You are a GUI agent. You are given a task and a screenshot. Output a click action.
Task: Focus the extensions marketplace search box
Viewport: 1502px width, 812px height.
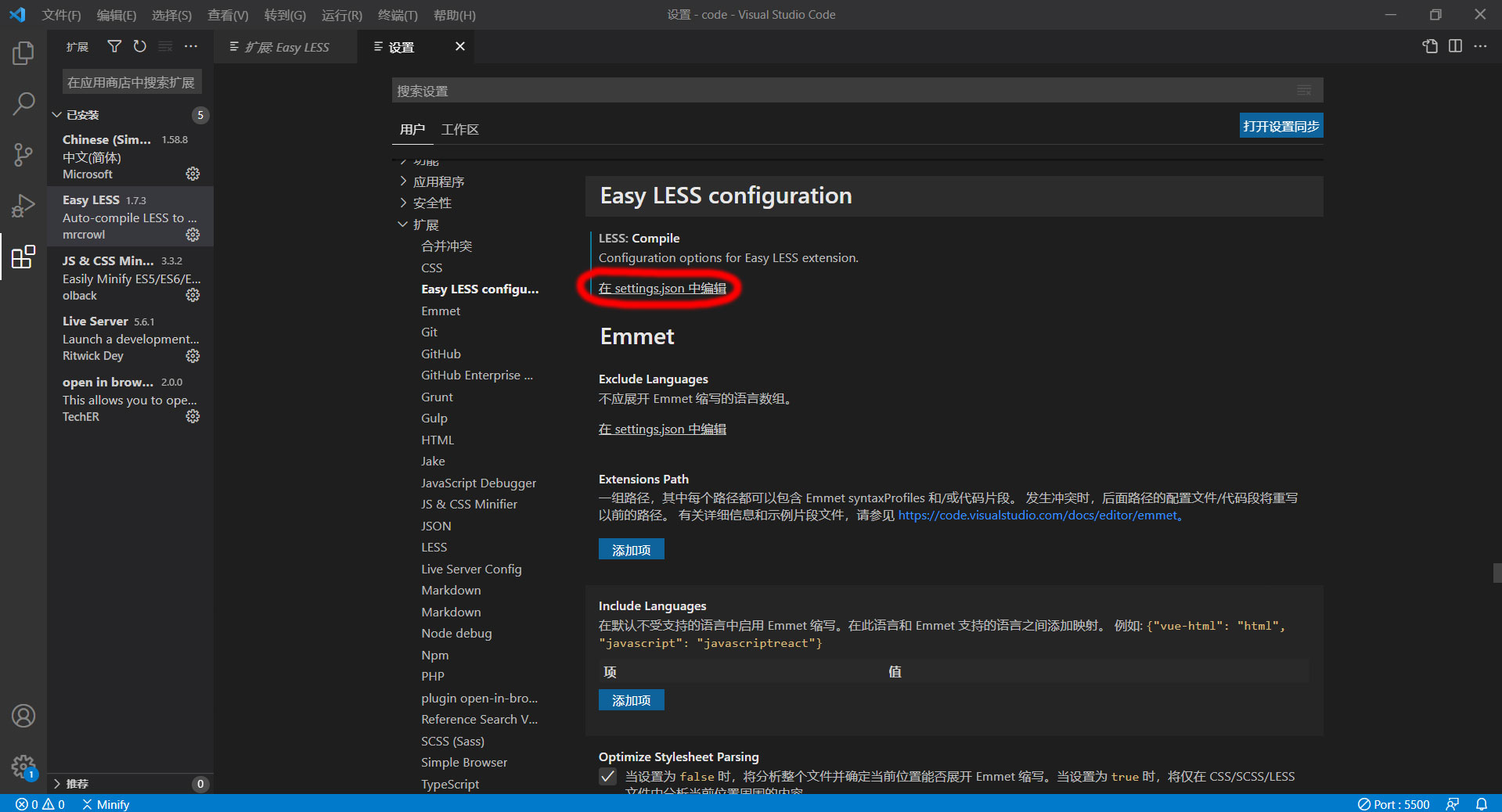(x=131, y=82)
